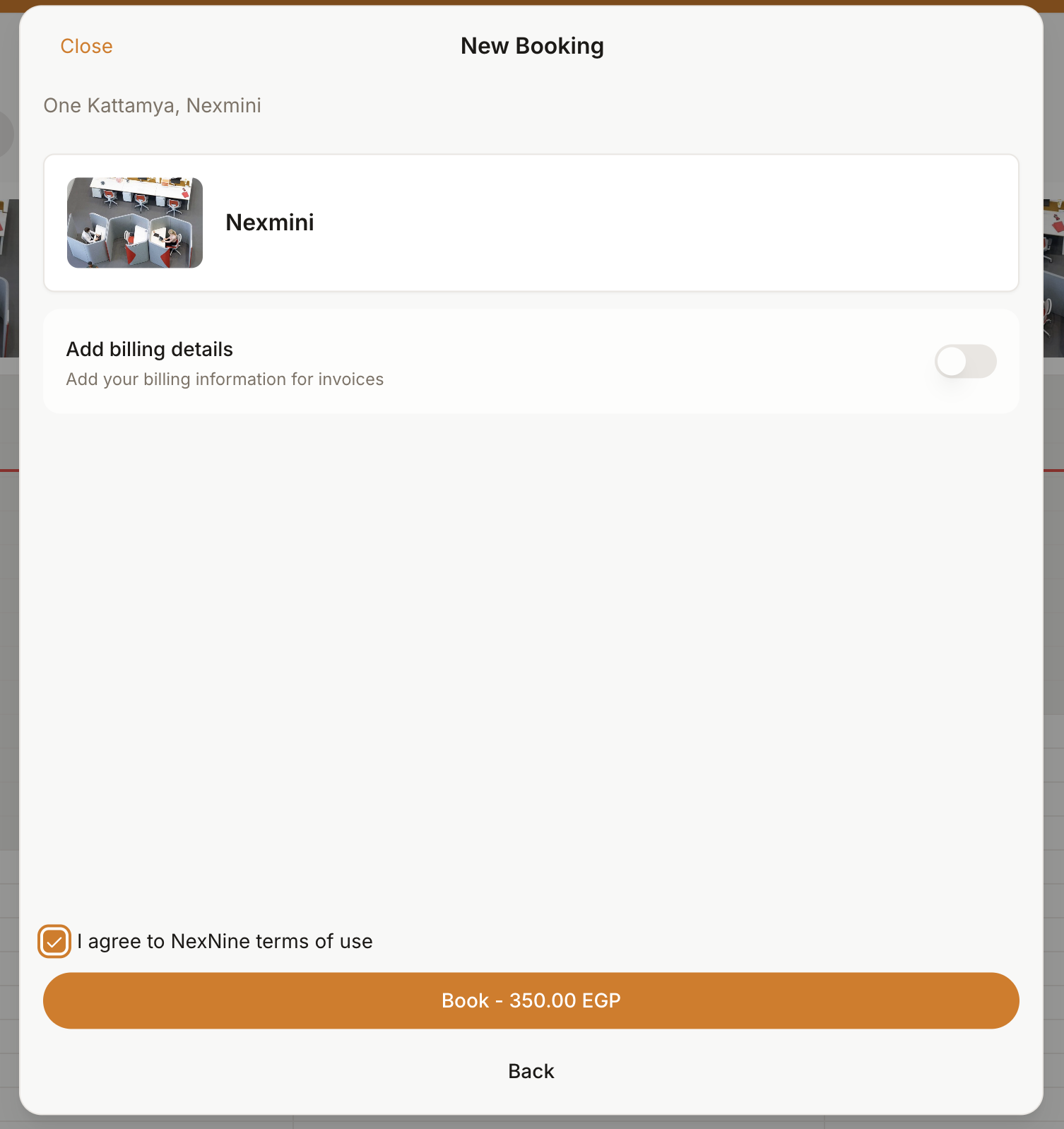Viewport: 1064px width, 1129px height.
Task: Click the New Booking title
Action: click(532, 46)
